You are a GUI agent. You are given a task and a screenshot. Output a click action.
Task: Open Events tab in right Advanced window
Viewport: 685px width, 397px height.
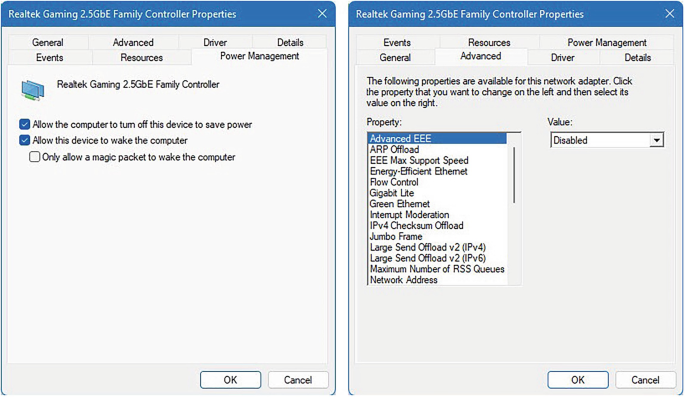click(397, 42)
